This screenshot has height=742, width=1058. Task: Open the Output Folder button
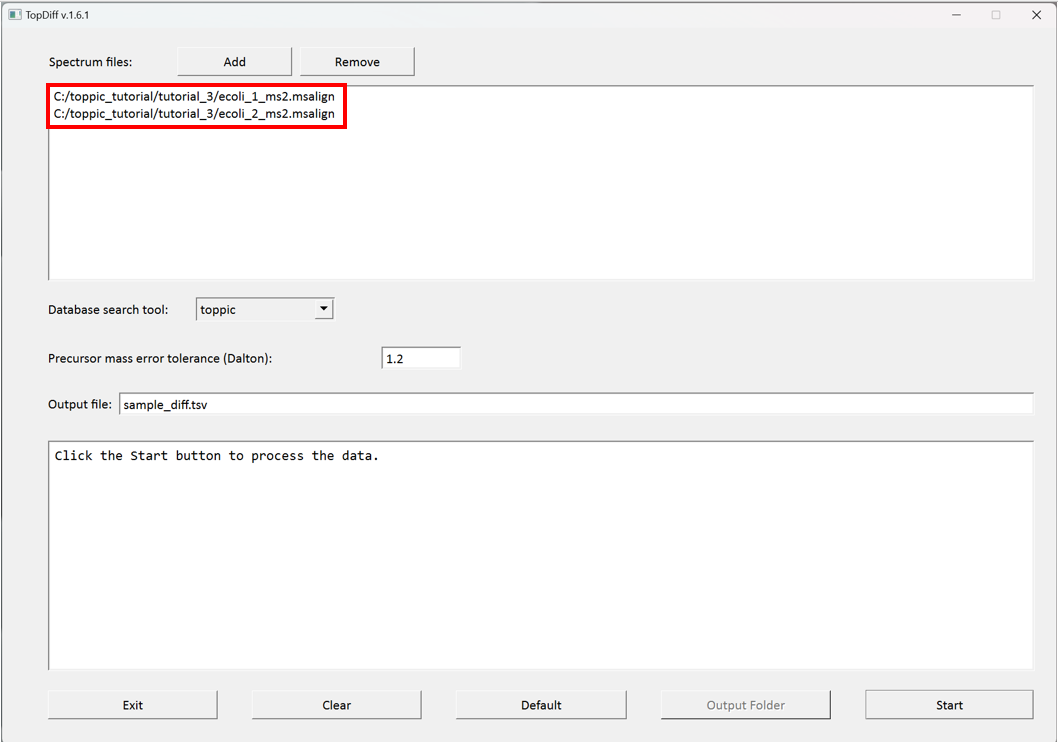[746, 705]
